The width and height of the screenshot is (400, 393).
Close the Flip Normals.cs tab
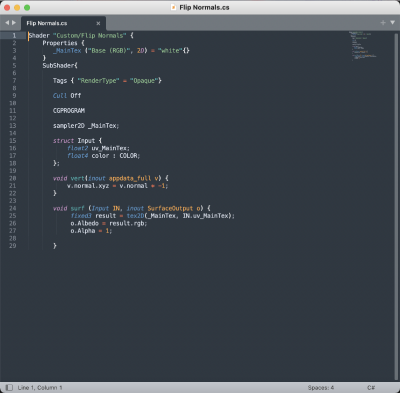pos(98,23)
